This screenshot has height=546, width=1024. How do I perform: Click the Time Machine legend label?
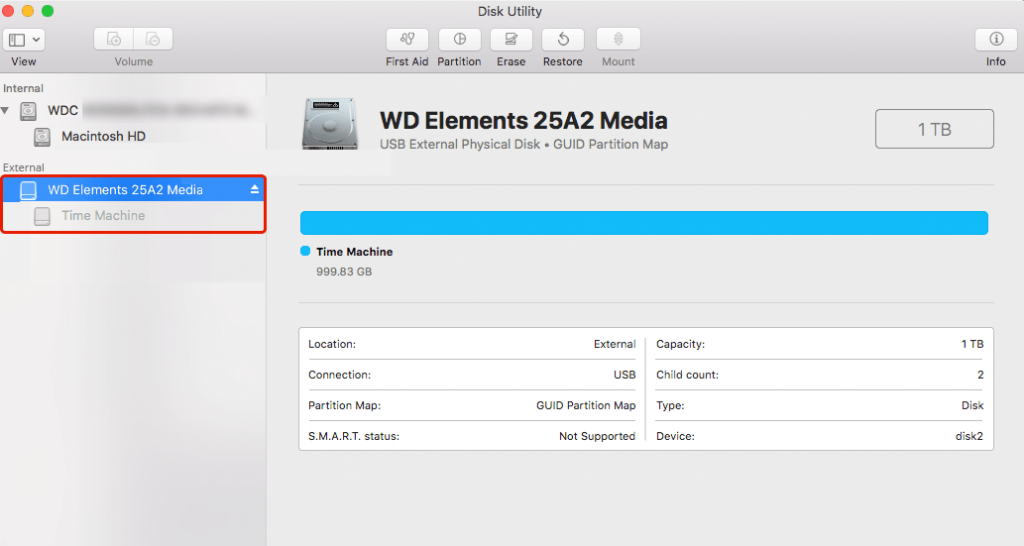point(355,251)
